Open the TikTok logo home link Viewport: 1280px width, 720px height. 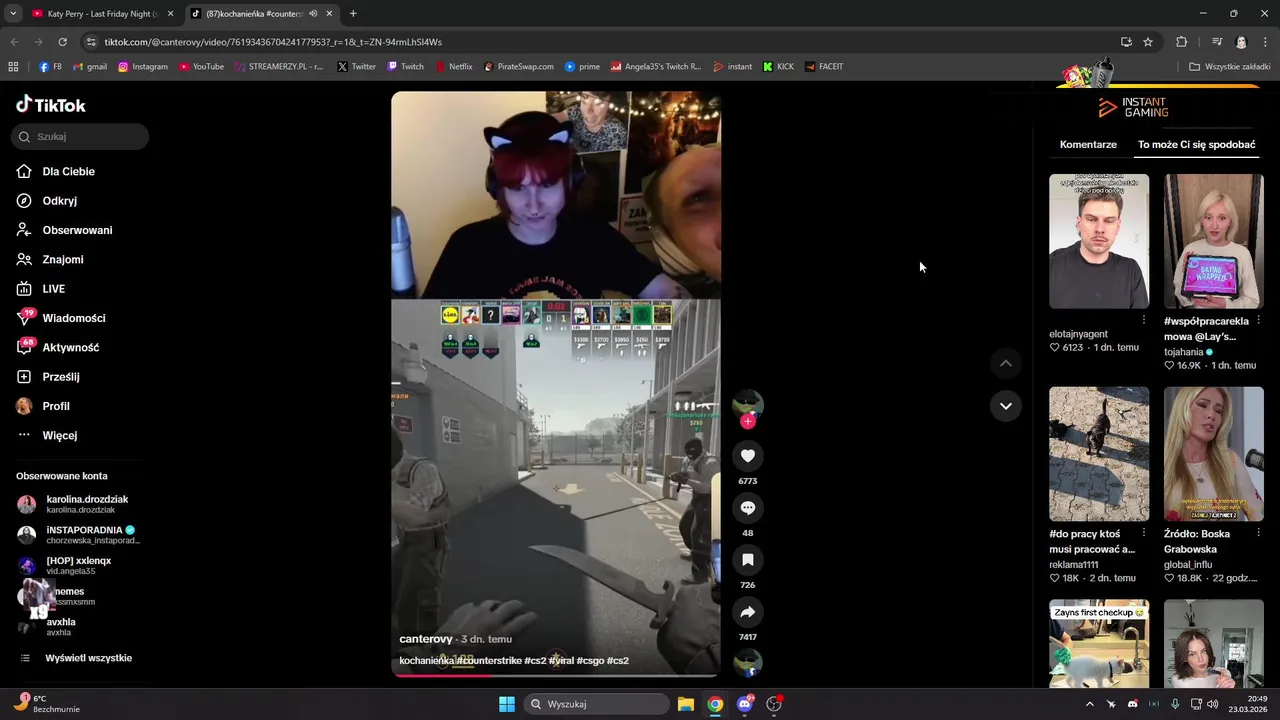(x=51, y=105)
